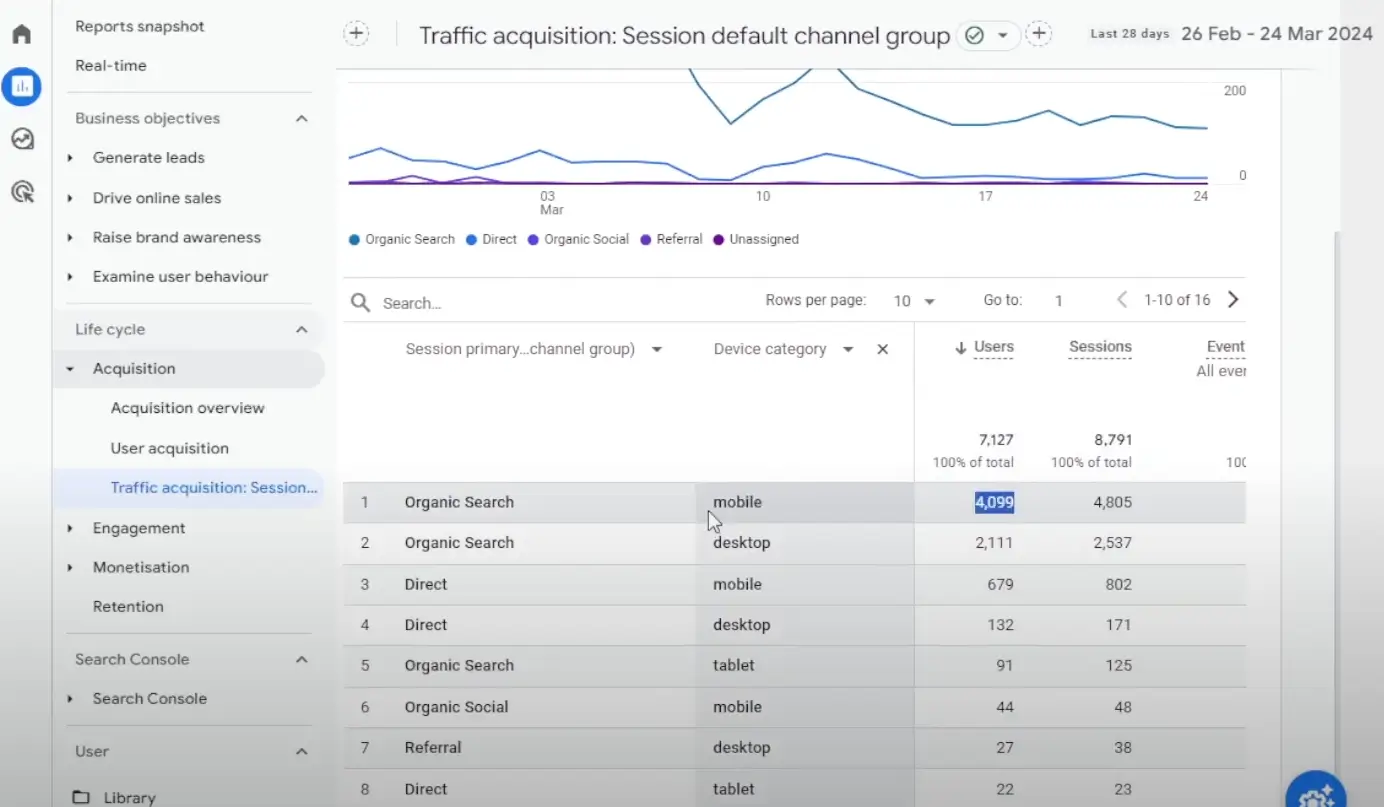Click the Go to page number field
The image size is (1384, 807).
[1059, 299]
